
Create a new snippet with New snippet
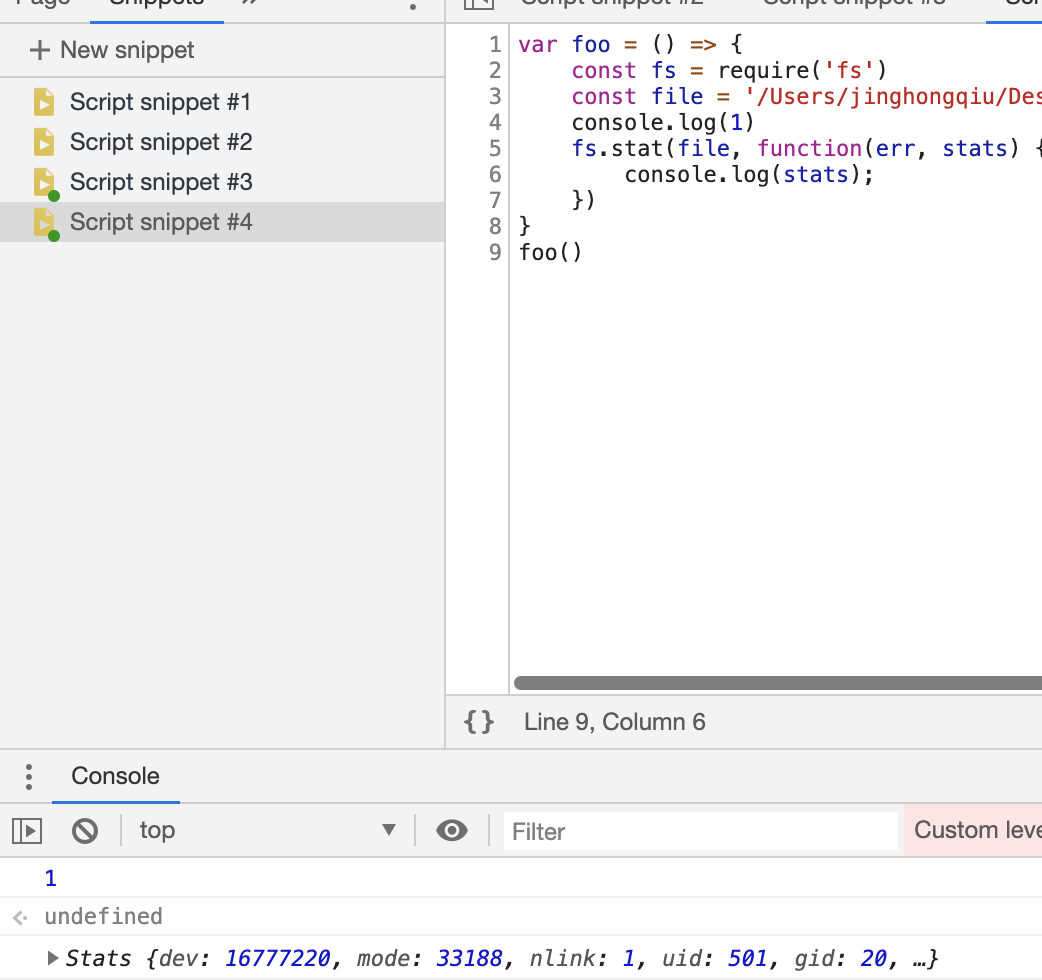[x=112, y=50]
